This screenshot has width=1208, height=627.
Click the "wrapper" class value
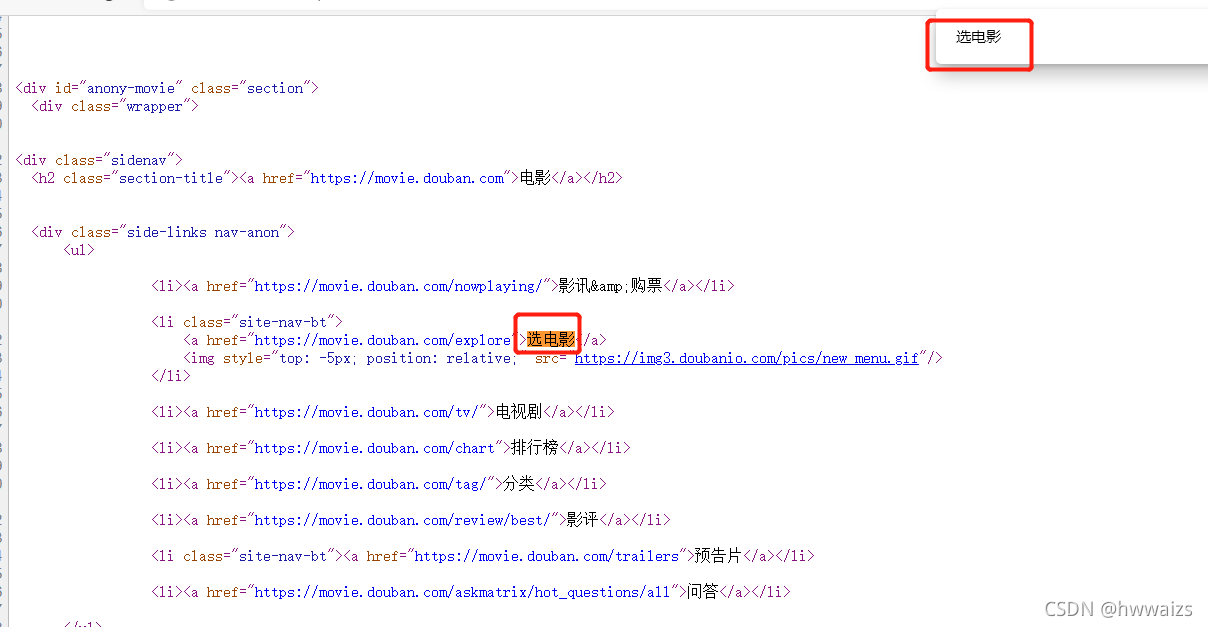coord(155,106)
